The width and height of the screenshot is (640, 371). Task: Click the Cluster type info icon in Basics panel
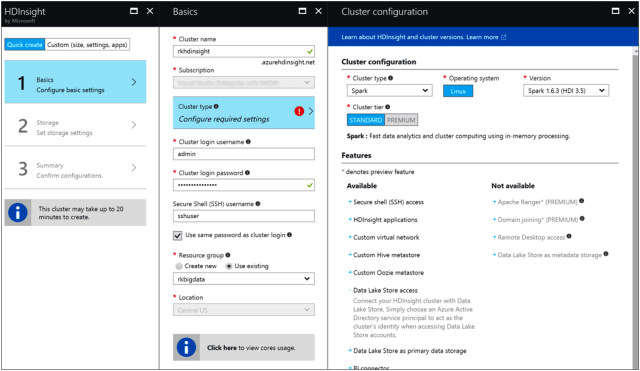pos(216,107)
